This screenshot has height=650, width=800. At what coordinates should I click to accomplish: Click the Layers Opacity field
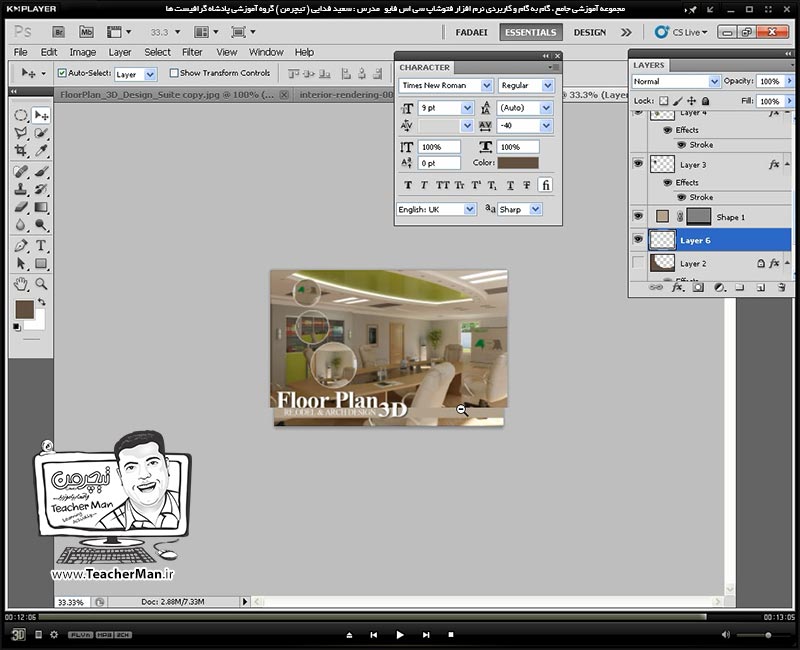point(769,81)
